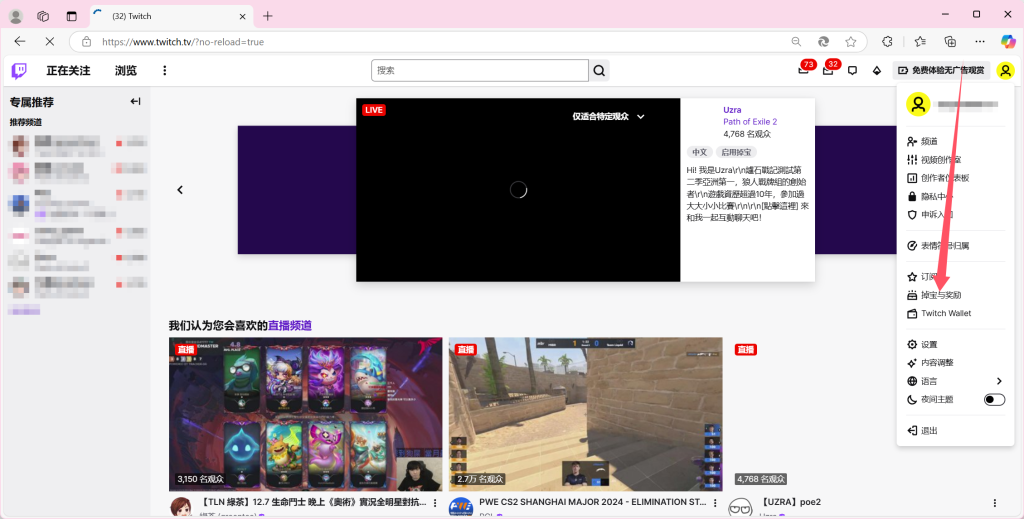The image size is (1024, 519).
Task: Open the browser collections icon
Action: click(x=950, y=41)
